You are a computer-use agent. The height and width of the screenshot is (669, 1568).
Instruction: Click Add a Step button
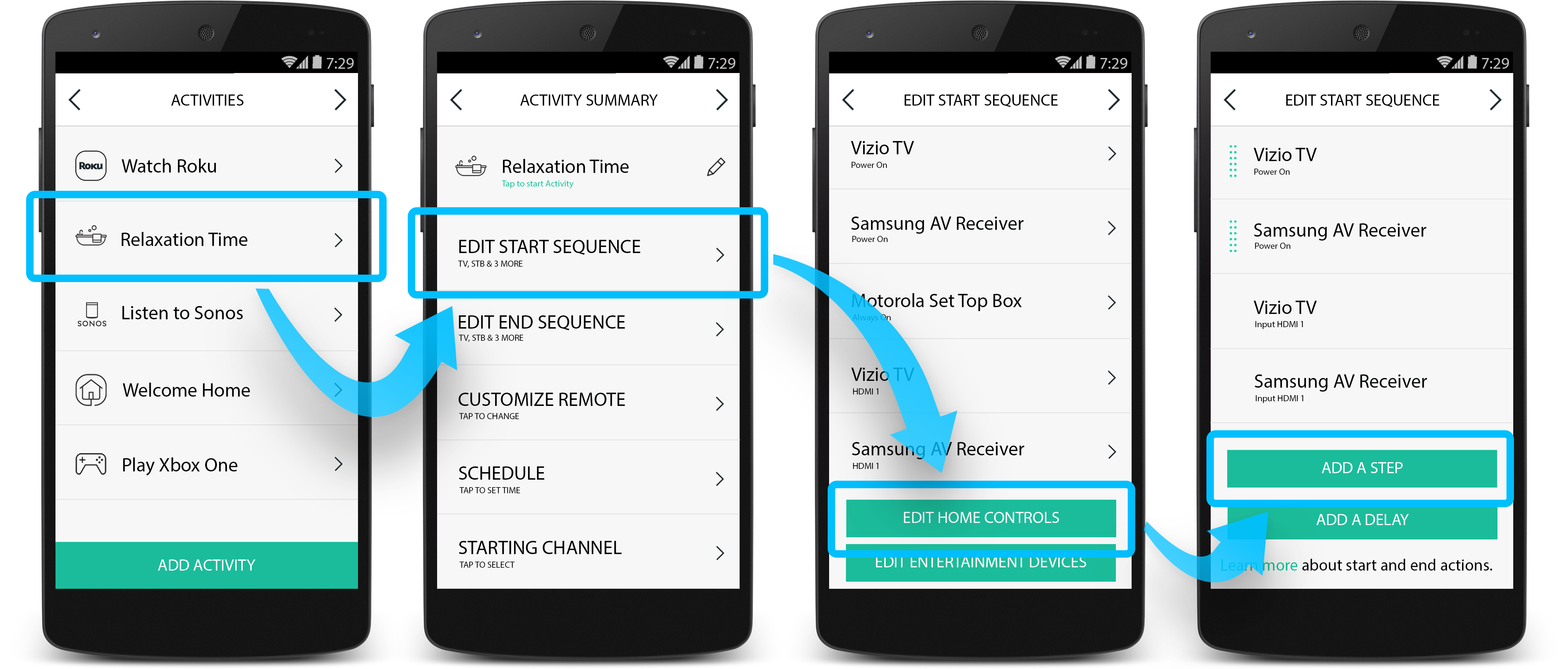[x=1362, y=466]
